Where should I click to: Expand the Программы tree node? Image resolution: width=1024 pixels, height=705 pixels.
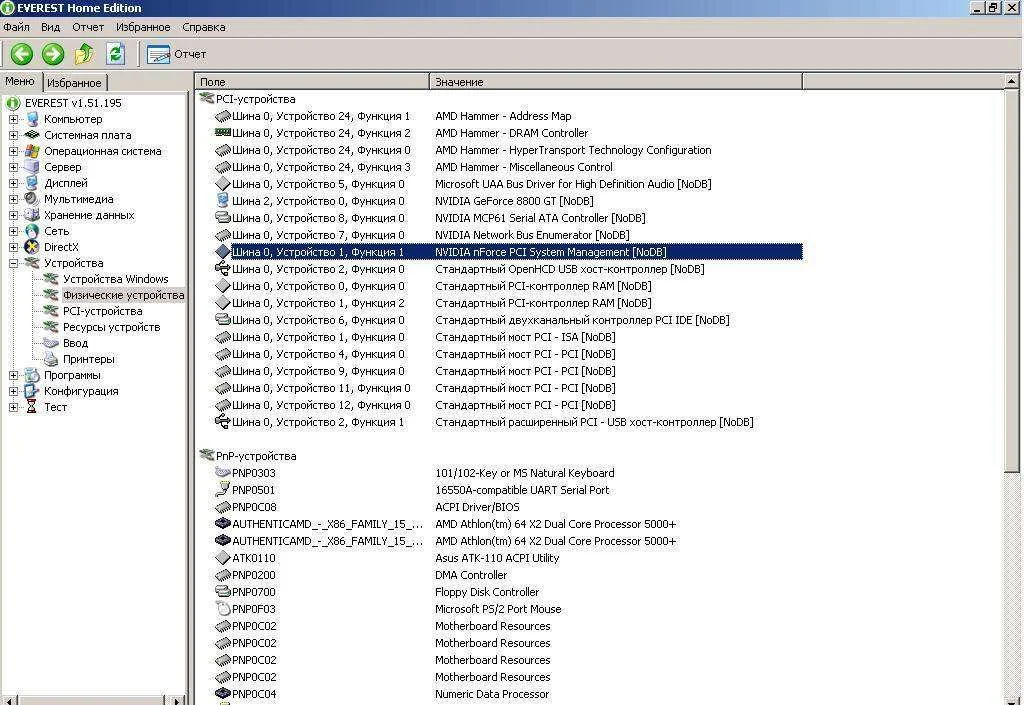tap(13, 375)
